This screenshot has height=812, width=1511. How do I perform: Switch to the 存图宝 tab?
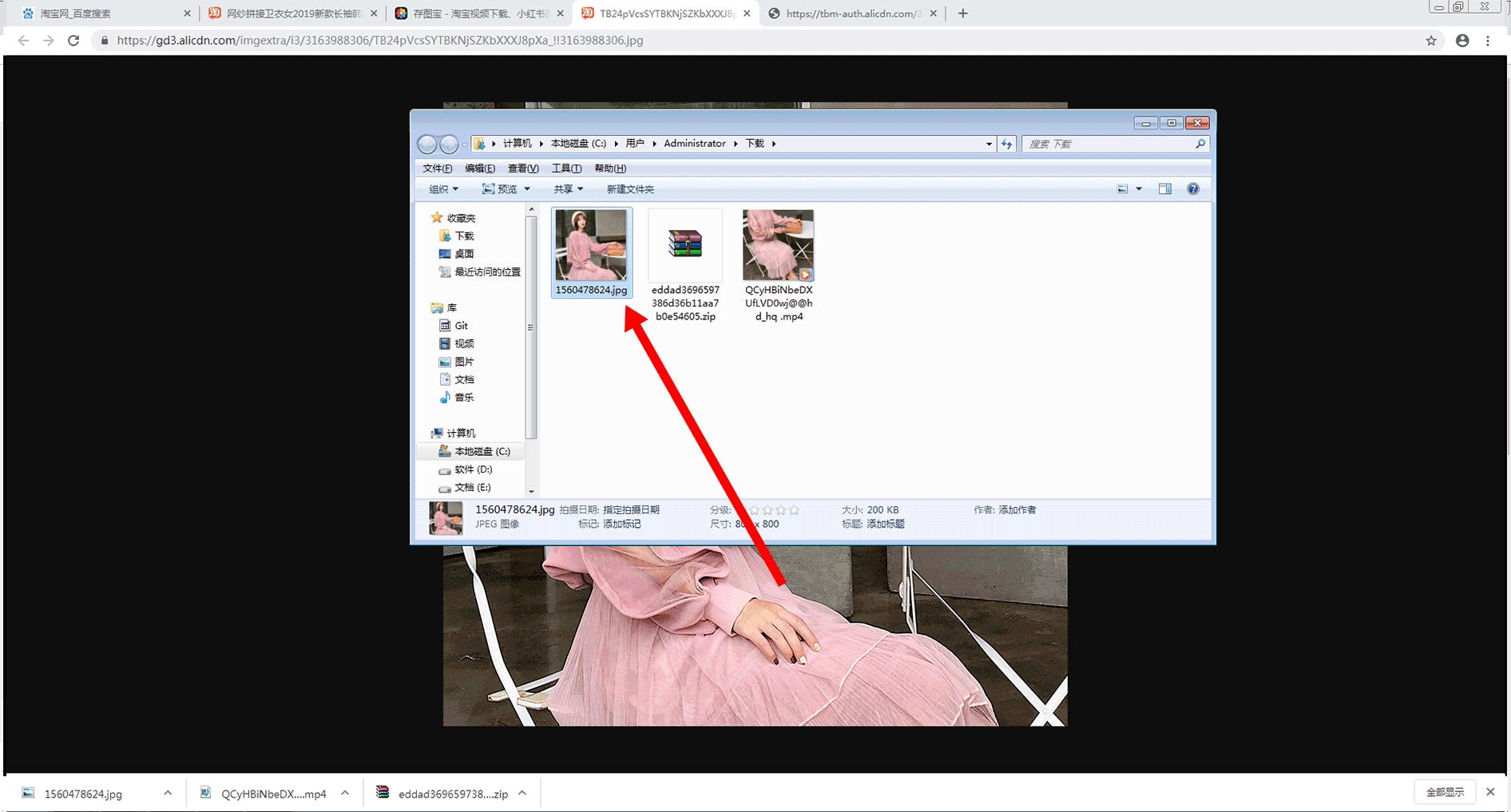479,14
